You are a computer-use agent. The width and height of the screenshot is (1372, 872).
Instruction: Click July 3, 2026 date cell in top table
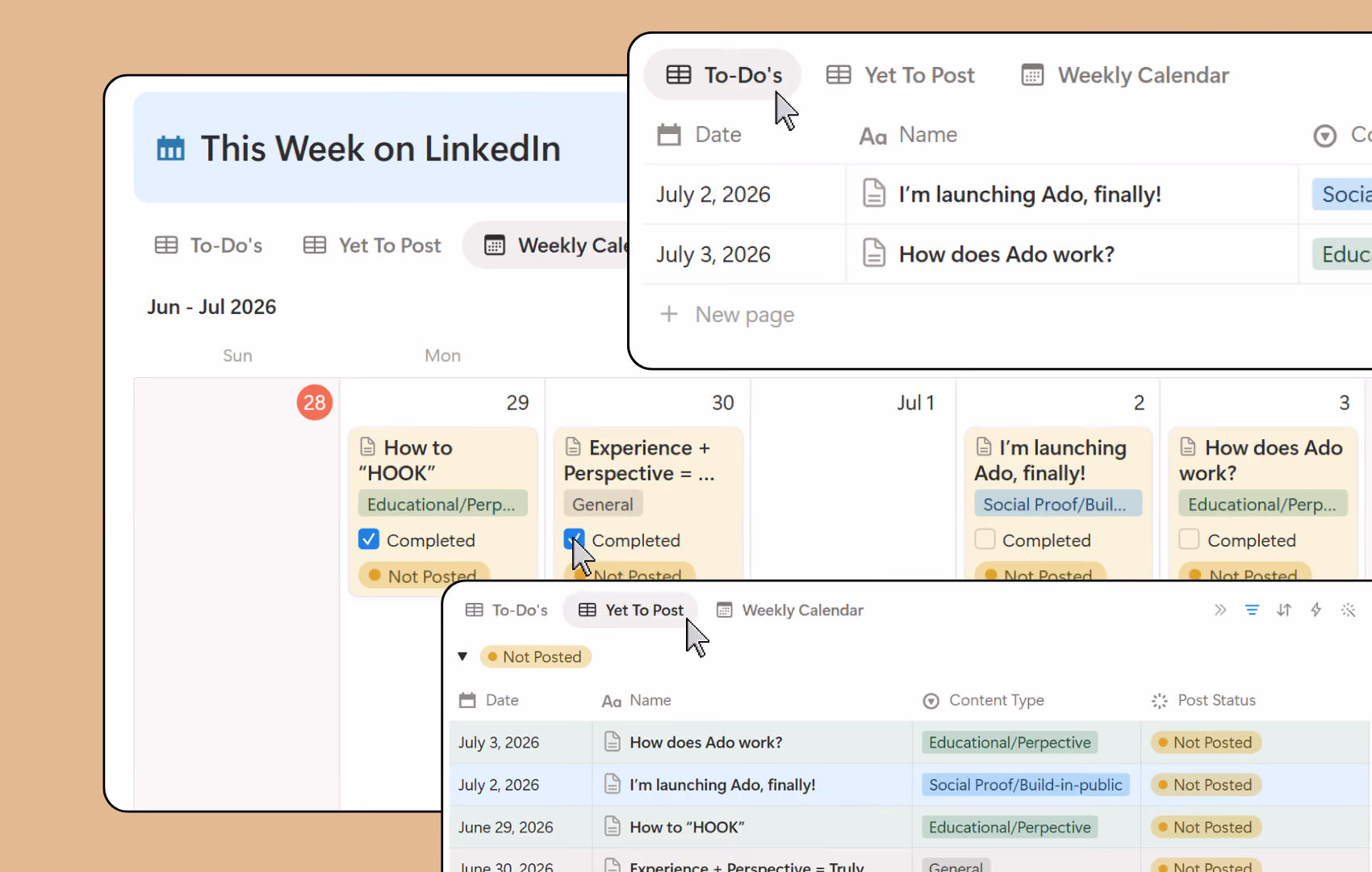coord(713,254)
